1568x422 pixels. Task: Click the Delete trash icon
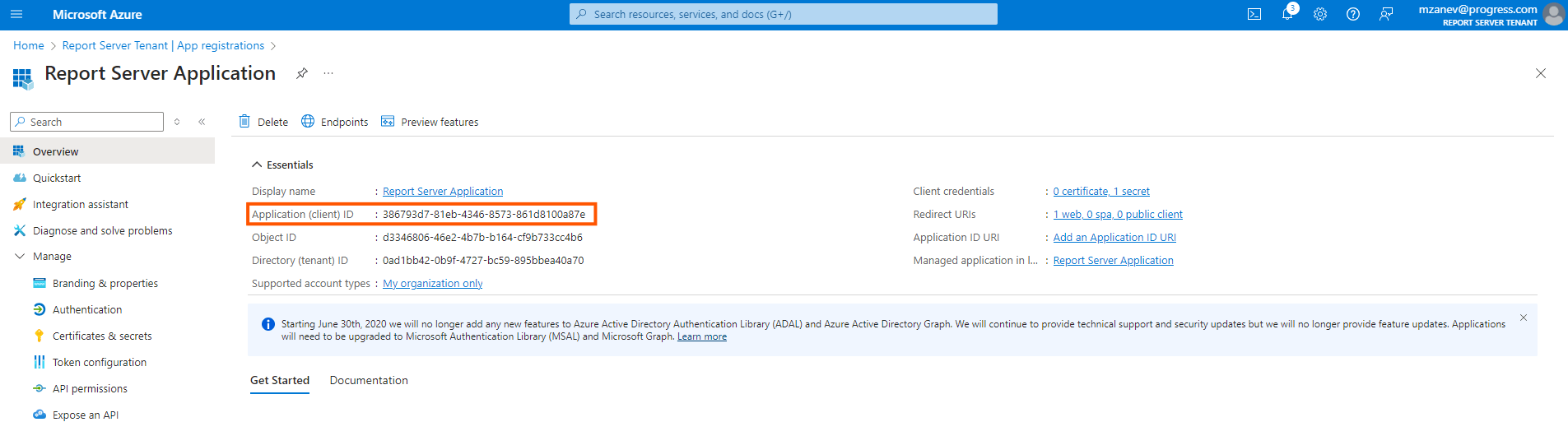pos(244,121)
